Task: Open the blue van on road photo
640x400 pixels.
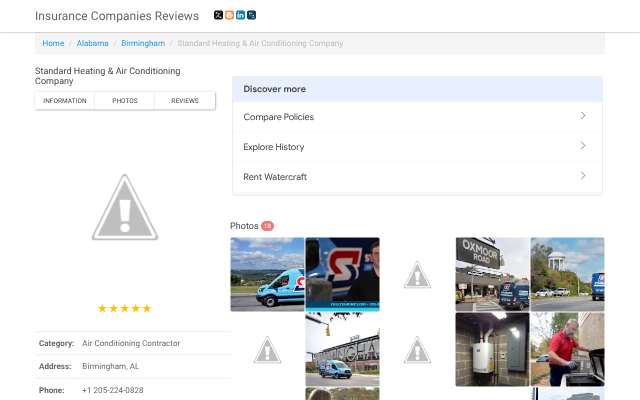Action: tap(267, 274)
